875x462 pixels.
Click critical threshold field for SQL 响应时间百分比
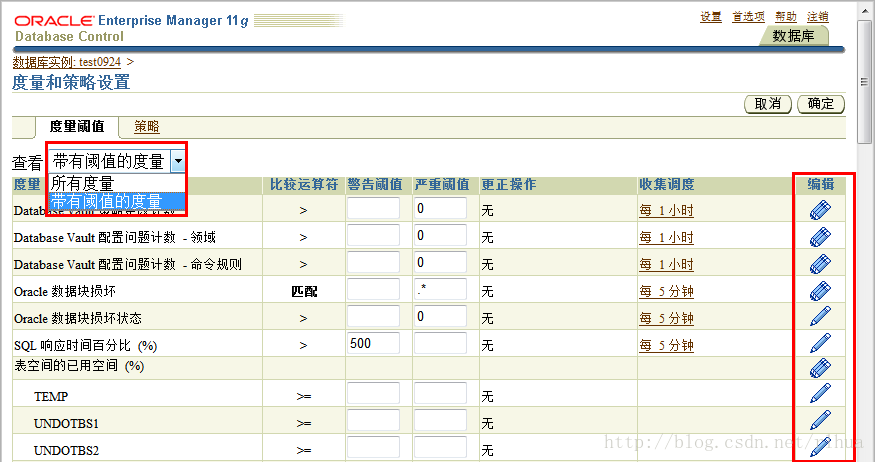[x=440, y=343]
